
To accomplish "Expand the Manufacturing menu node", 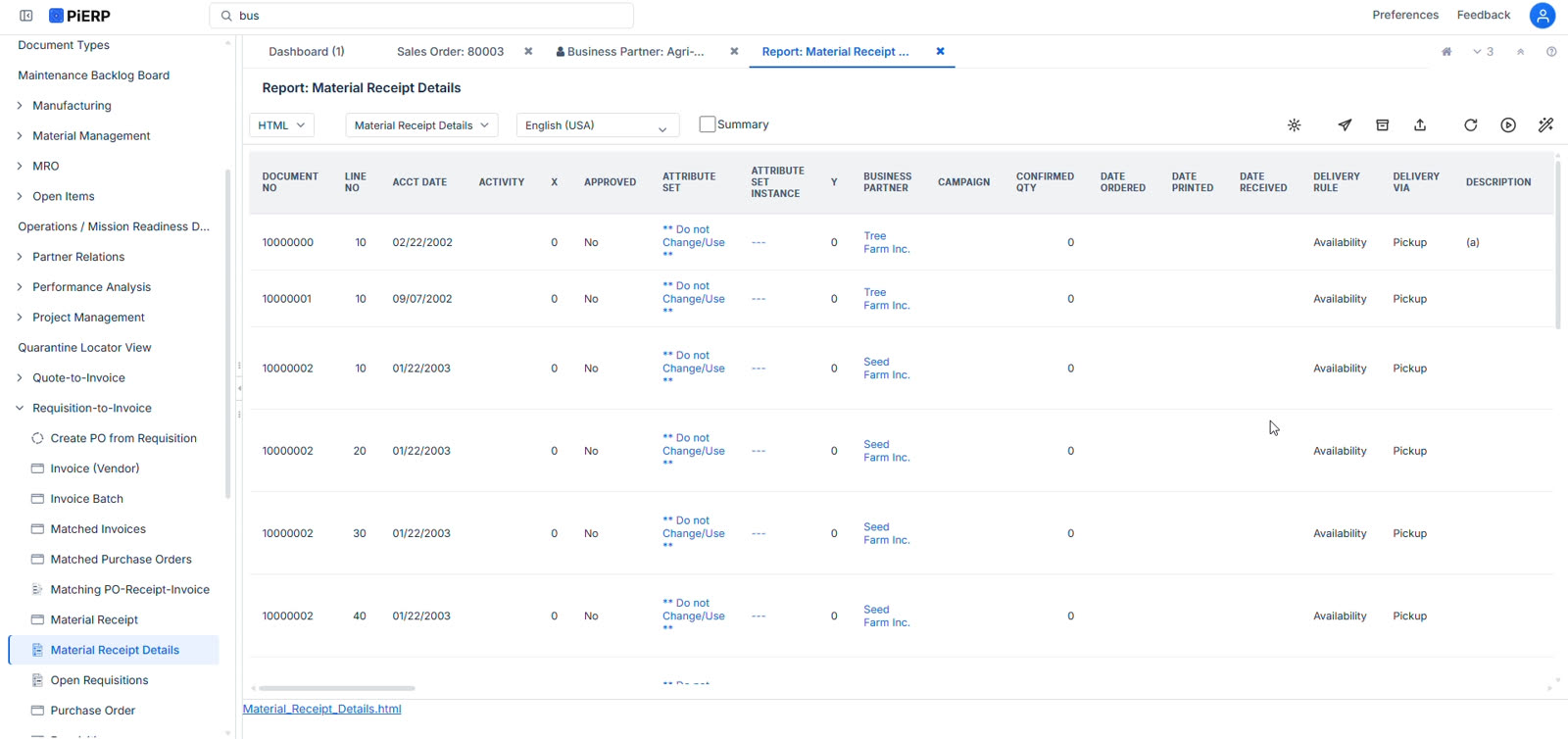I will (x=20, y=106).
